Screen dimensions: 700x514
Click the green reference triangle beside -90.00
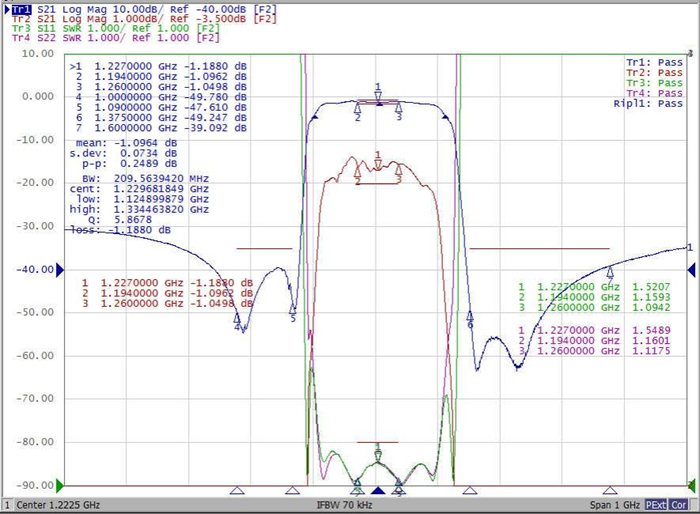pyautogui.click(x=60, y=485)
